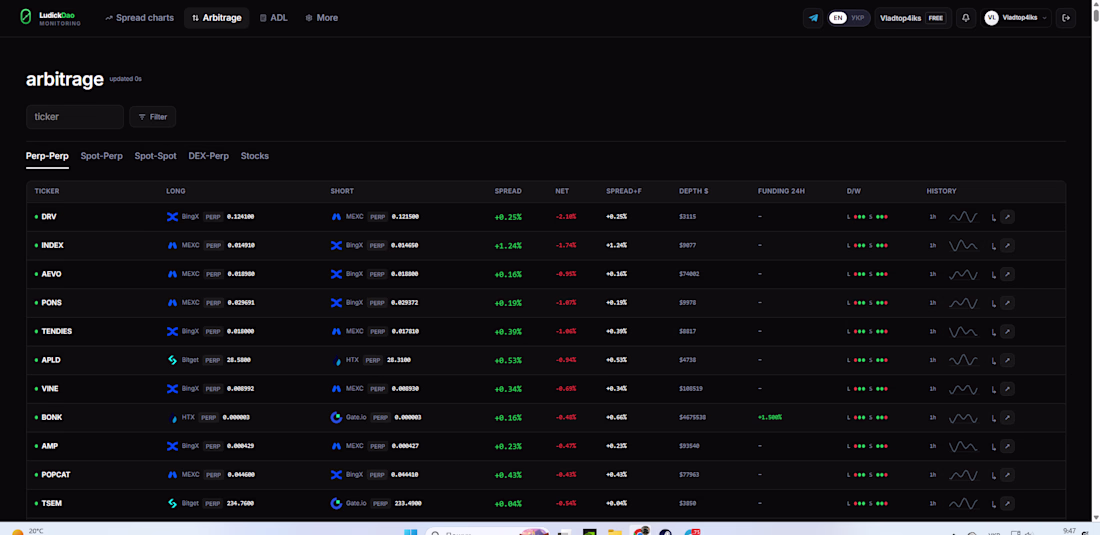This screenshot has width=1100, height=535.
Task: Go to Spread charts page
Action: [x=139, y=18]
